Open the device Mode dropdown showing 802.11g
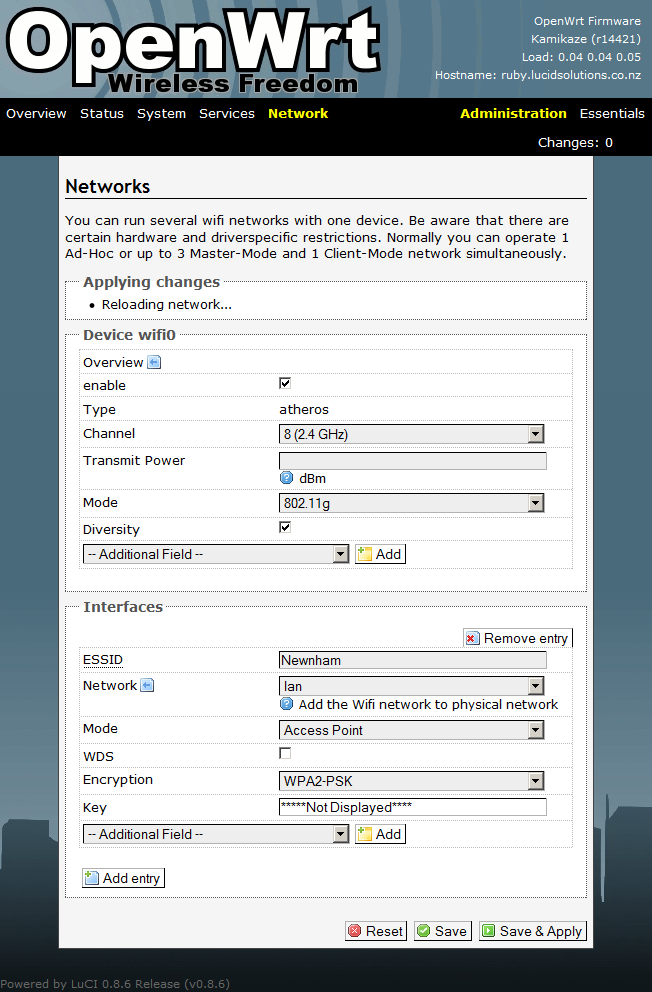Image resolution: width=652 pixels, height=992 pixels. click(411, 503)
